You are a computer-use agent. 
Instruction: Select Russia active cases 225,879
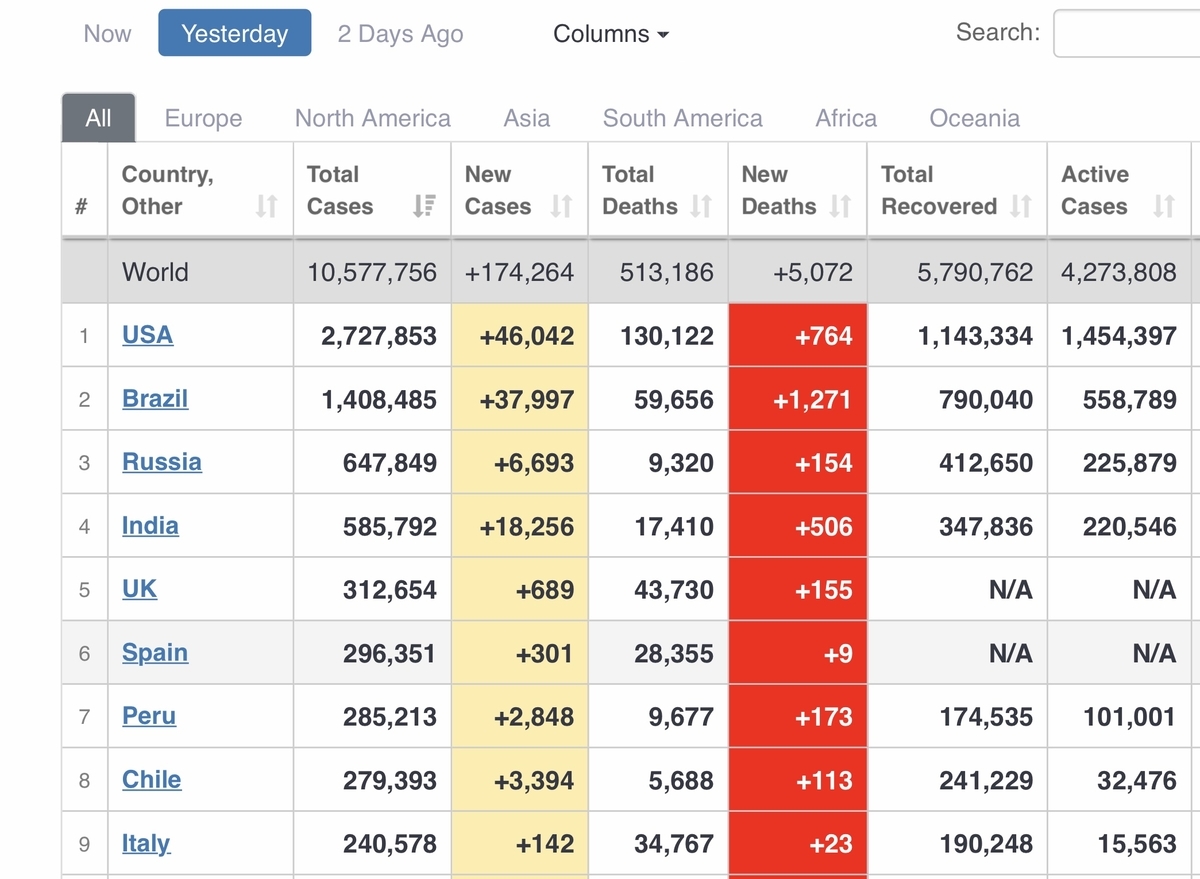click(1130, 463)
